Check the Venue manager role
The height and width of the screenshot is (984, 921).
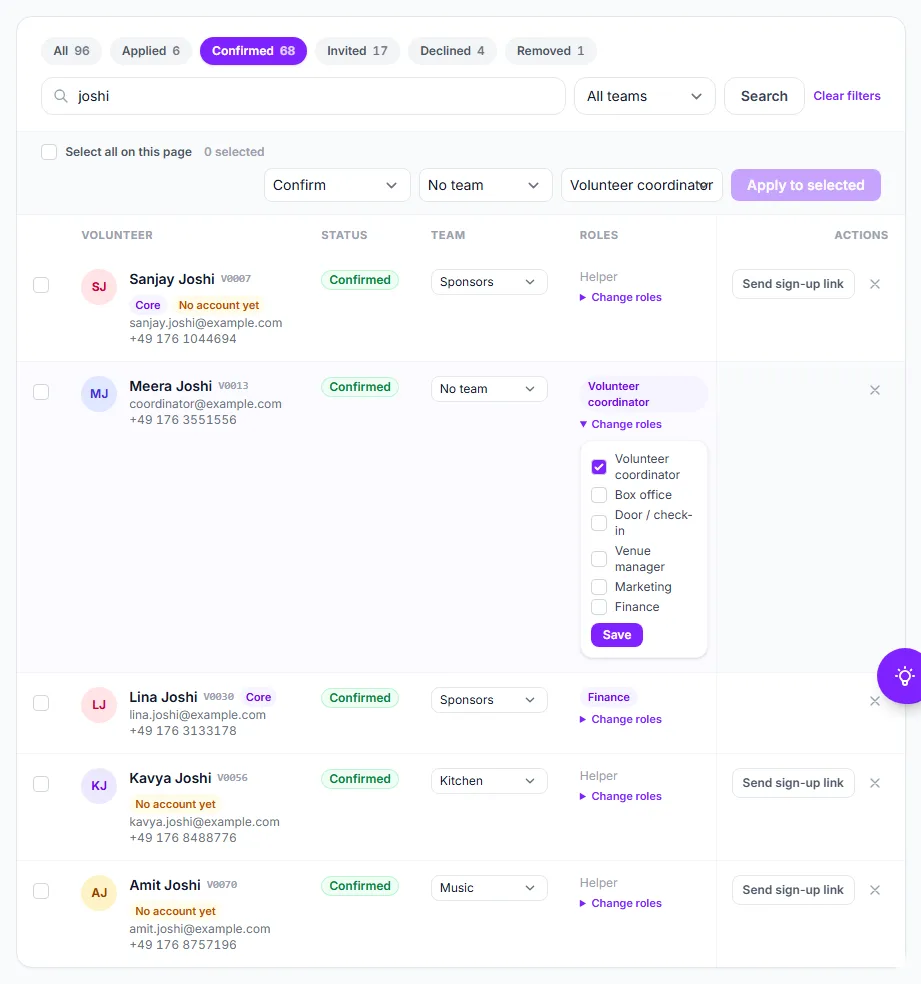pyautogui.click(x=599, y=559)
